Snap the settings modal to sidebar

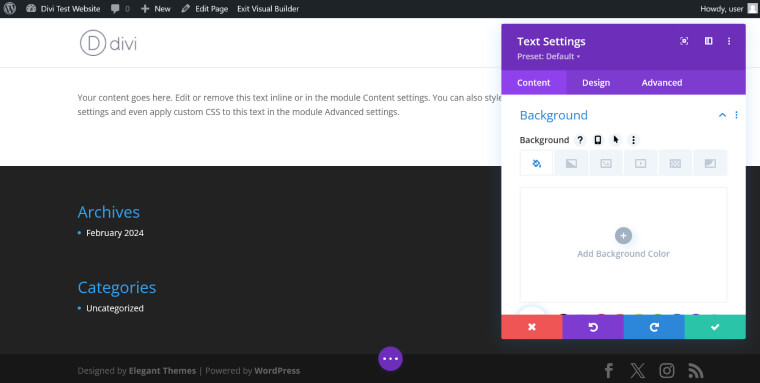click(709, 41)
